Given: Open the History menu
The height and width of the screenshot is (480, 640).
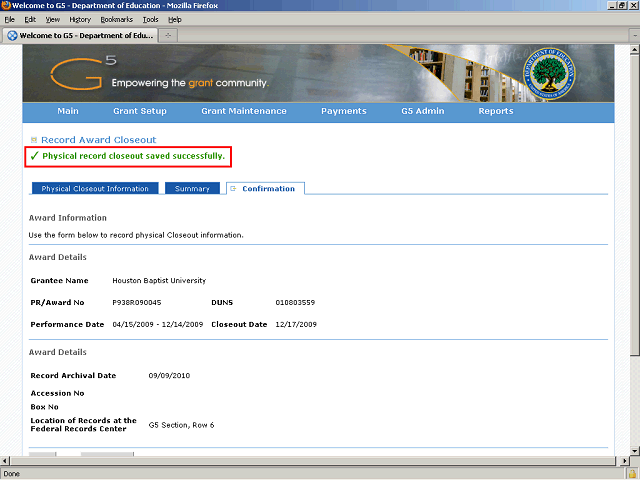Looking at the screenshot, I should 80,20.
